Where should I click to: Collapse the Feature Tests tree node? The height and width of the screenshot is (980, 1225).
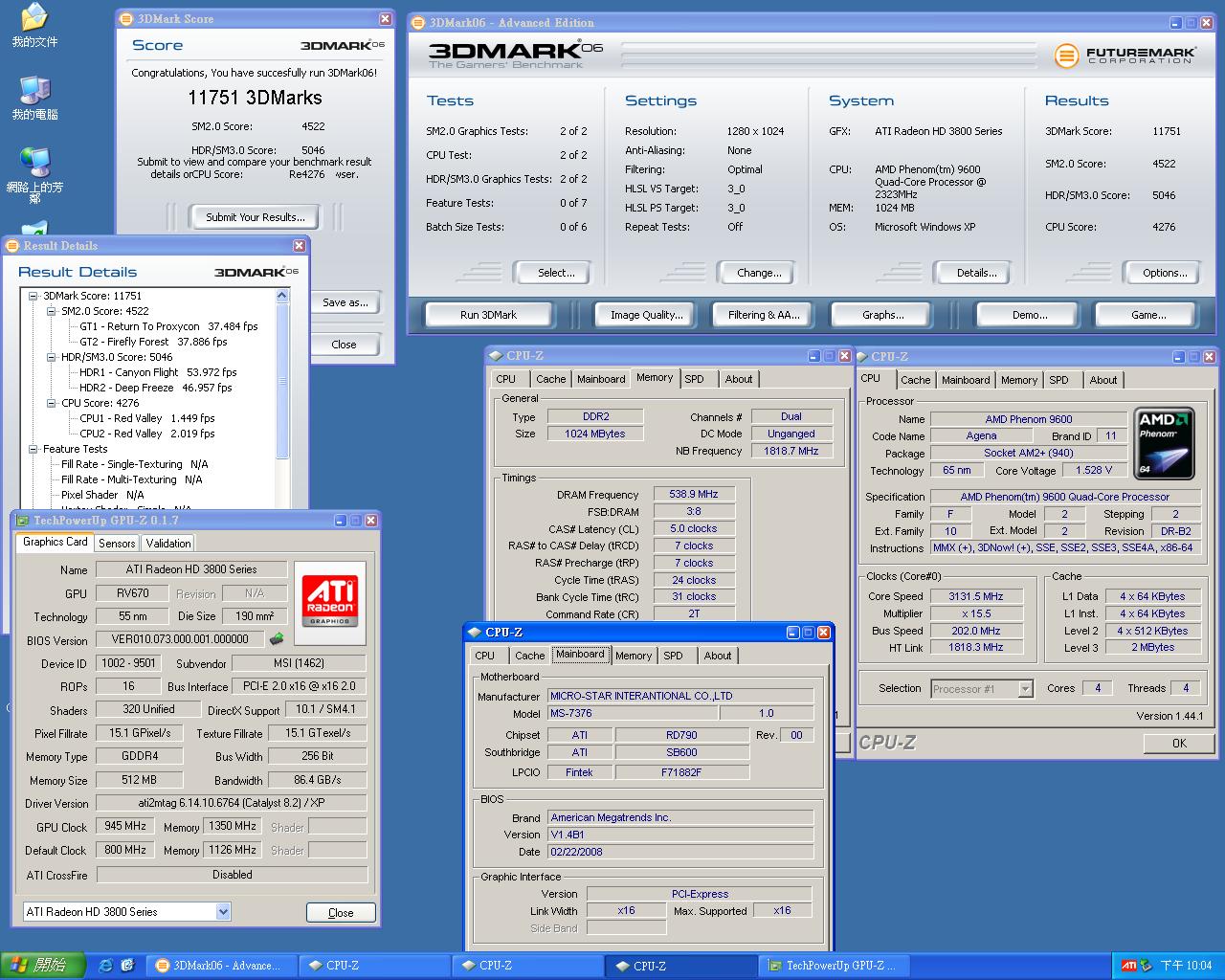click(33, 449)
